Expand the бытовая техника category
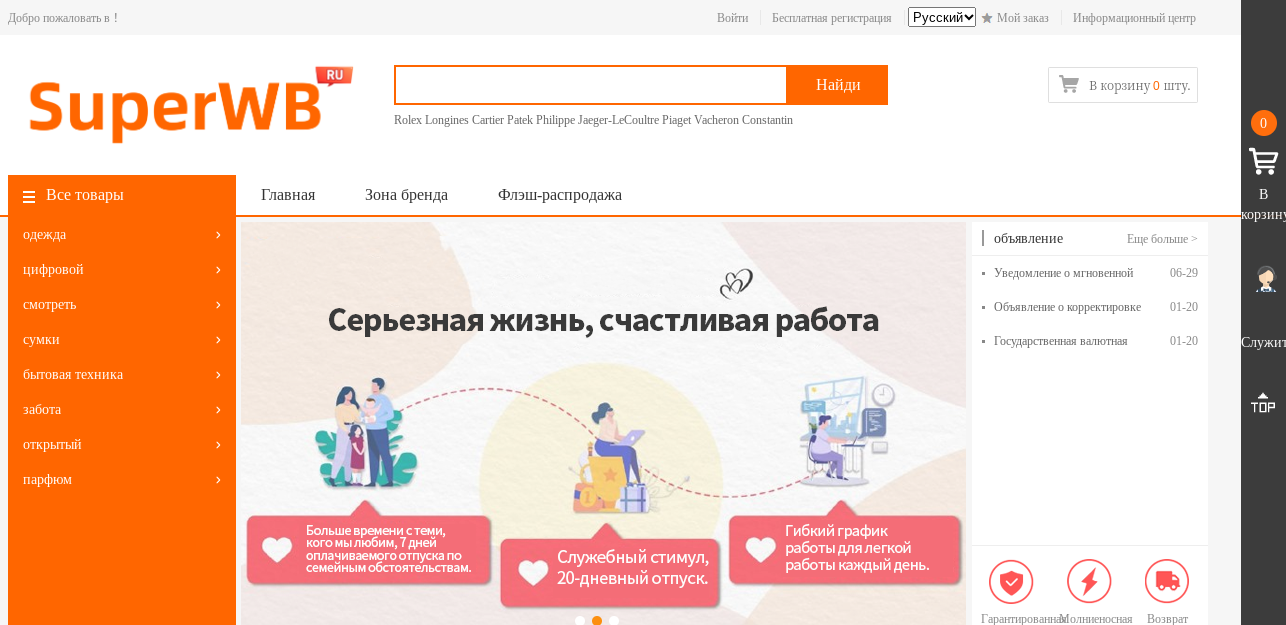Image resolution: width=1286 pixels, height=625 pixels. (122, 374)
